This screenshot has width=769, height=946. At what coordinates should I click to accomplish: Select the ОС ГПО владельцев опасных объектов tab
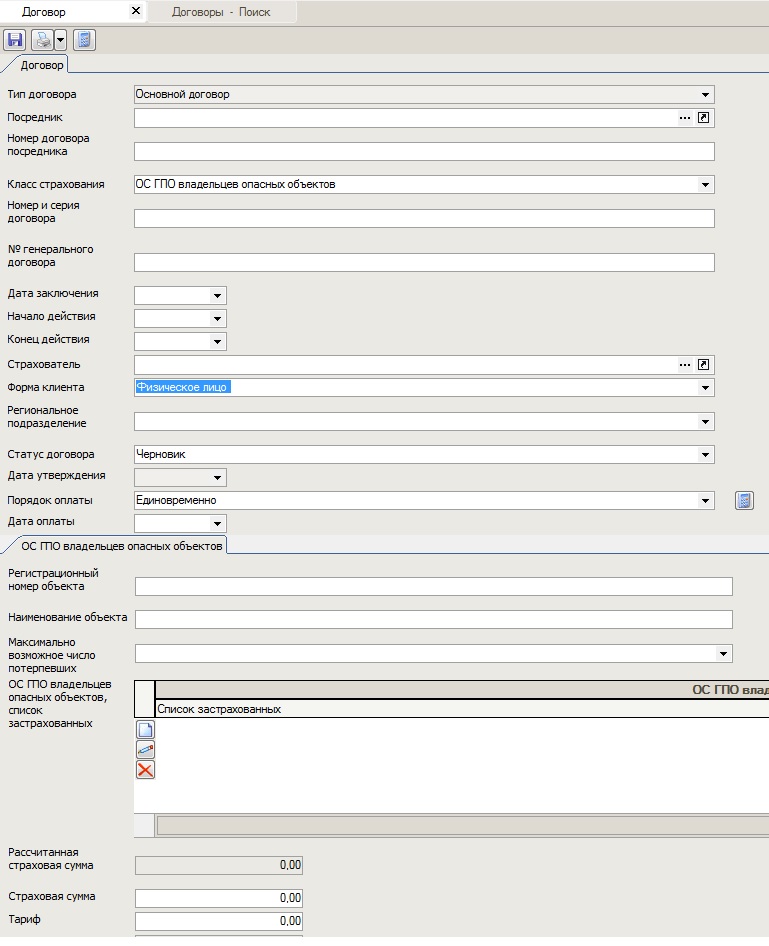click(x=121, y=546)
